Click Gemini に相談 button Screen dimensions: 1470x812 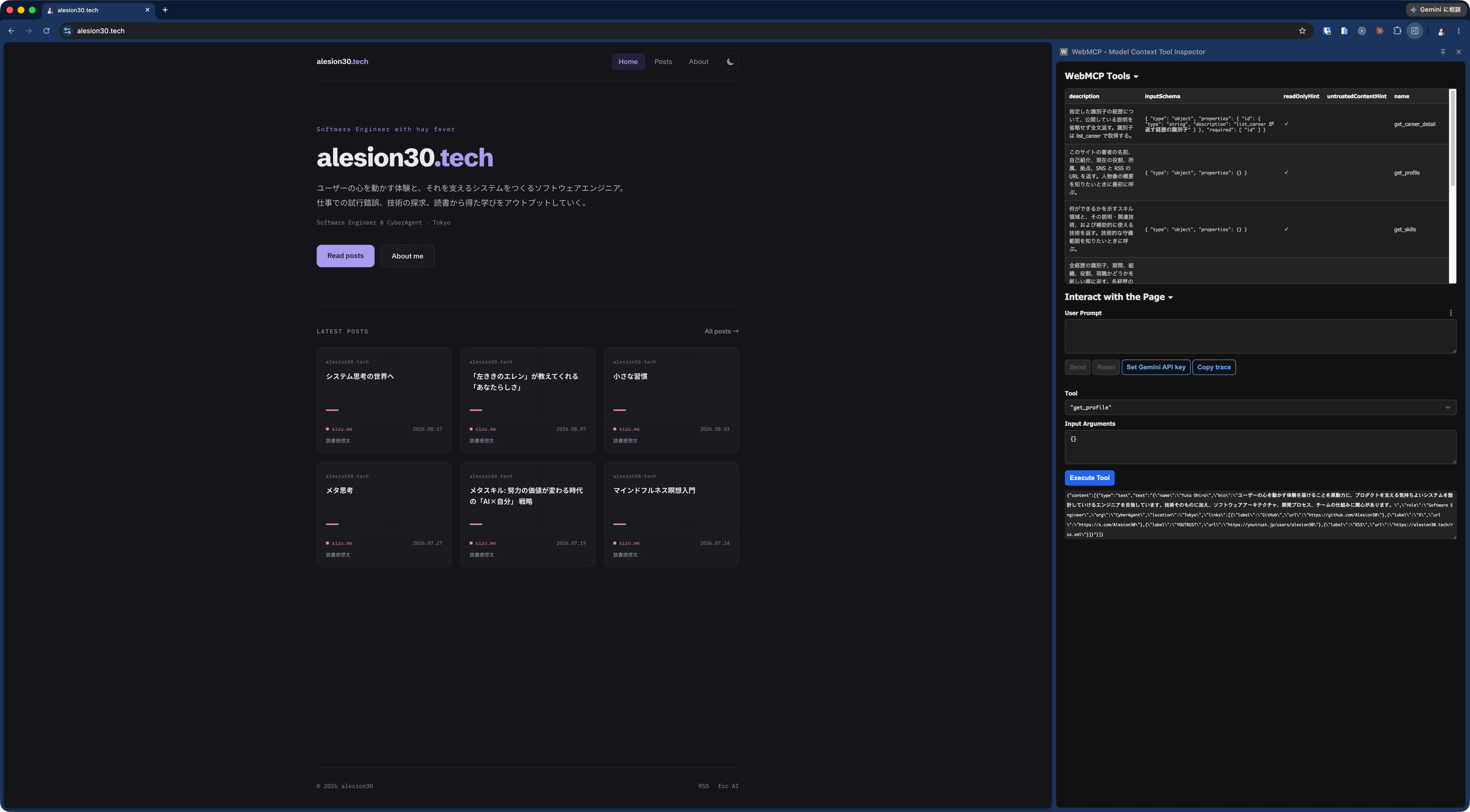click(1435, 10)
